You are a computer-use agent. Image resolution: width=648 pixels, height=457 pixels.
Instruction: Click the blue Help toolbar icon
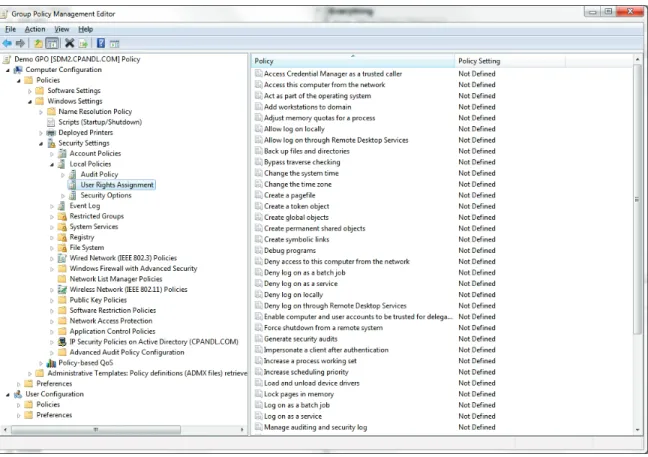point(101,43)
